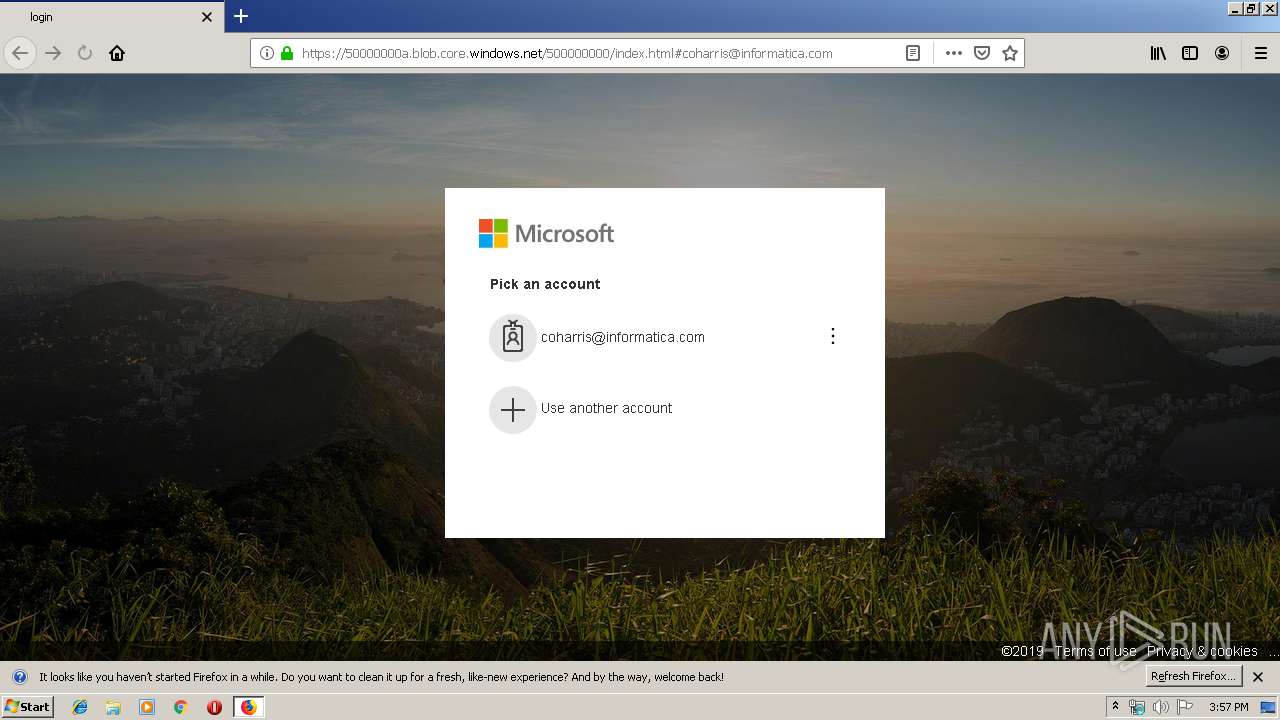Viewport: 1280px width, 720px height.
Task: Click the green padlock security icon
Action: click(x=287, y=53)
